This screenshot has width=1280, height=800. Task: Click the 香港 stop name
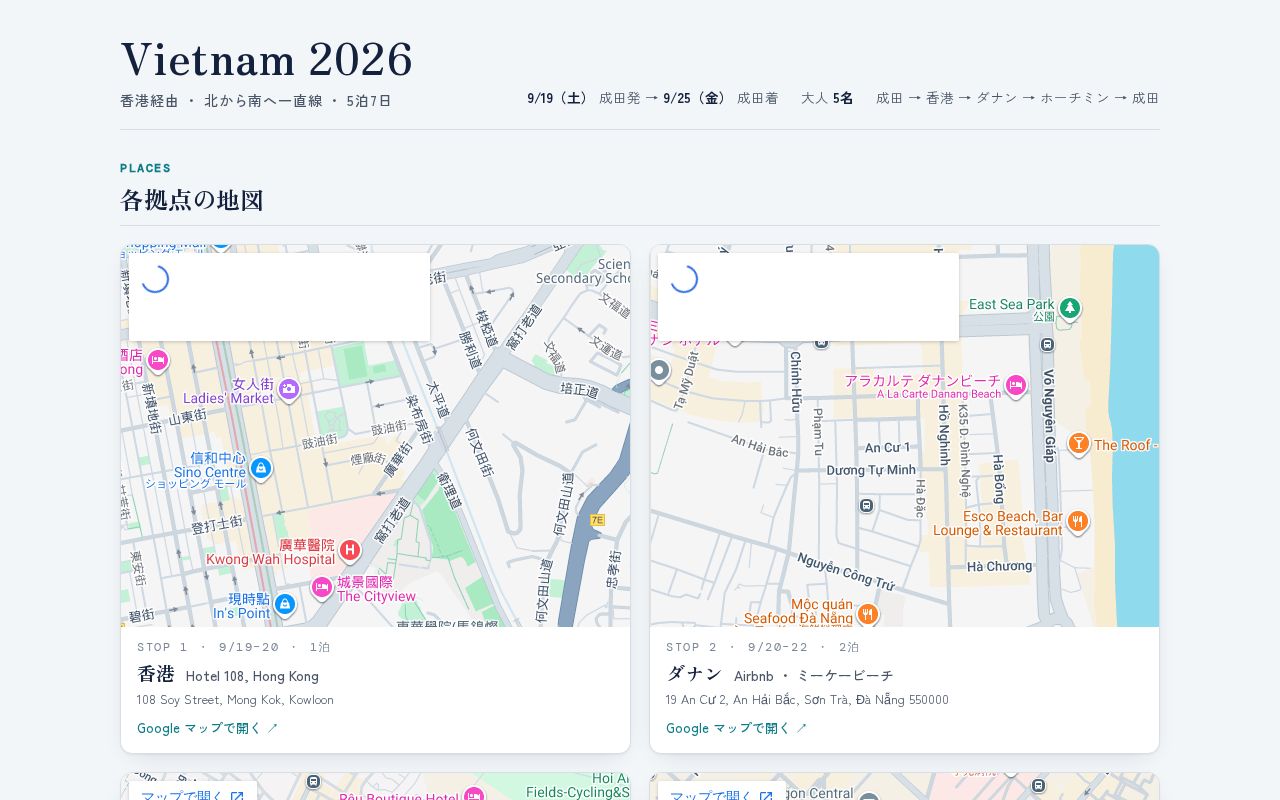pyautogui.click(x=156, y=674)
